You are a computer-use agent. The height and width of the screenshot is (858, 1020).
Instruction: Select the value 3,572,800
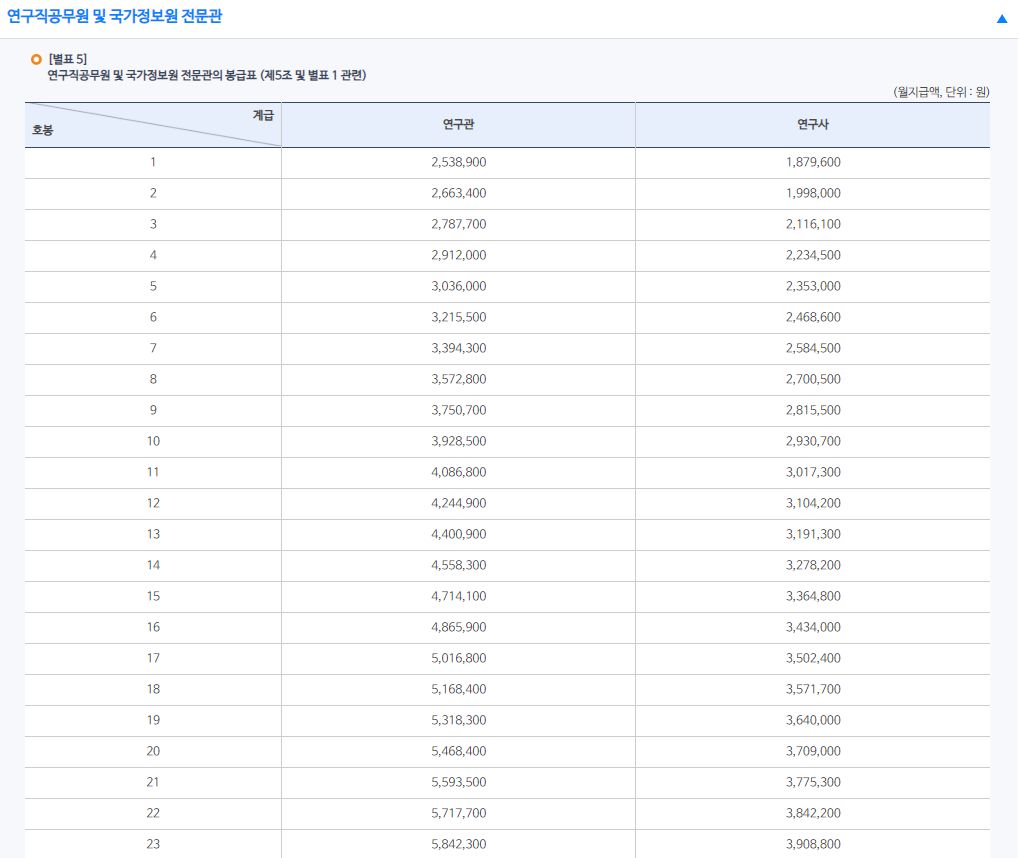coord(459,379)
